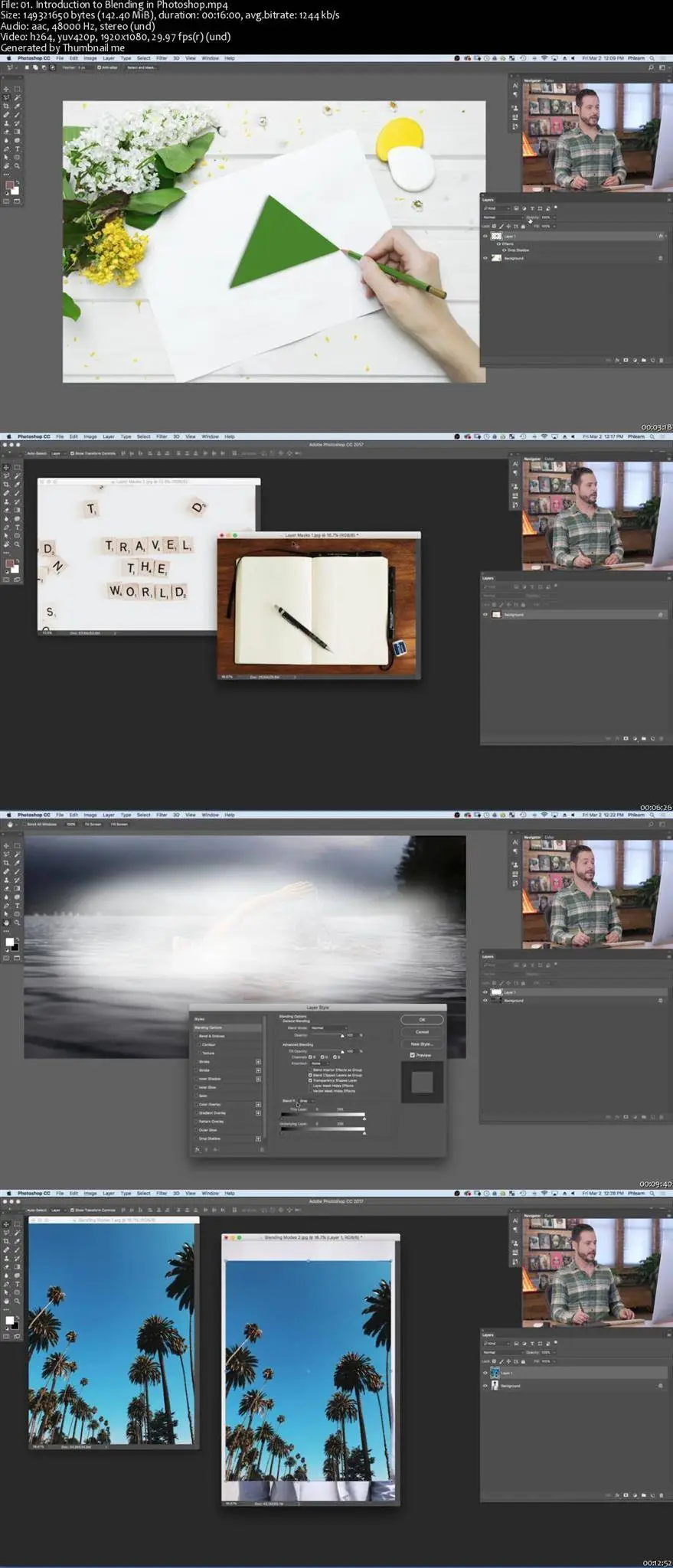Hide Layer 1 in the palm trees screenshot
The width and height of the screenshot is (673, 1568).
(x=485, y=1373)
